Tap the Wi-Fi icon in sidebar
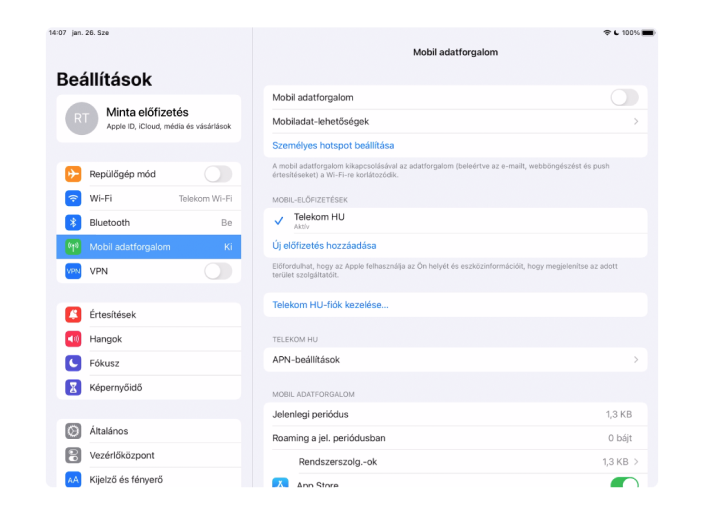 (x=73, y=198)
